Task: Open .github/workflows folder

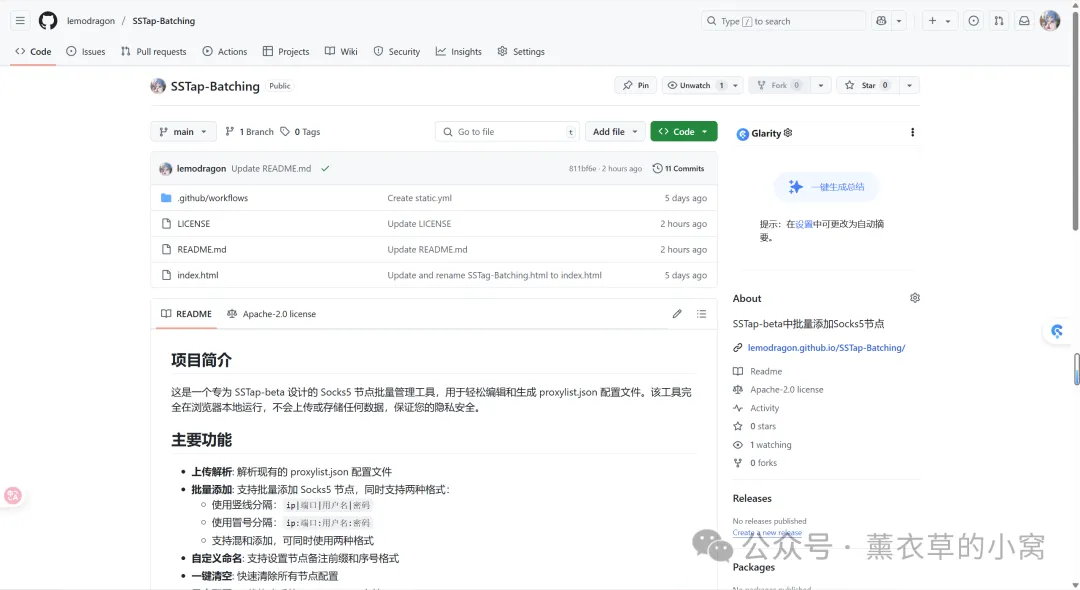Action: (212, 198)
